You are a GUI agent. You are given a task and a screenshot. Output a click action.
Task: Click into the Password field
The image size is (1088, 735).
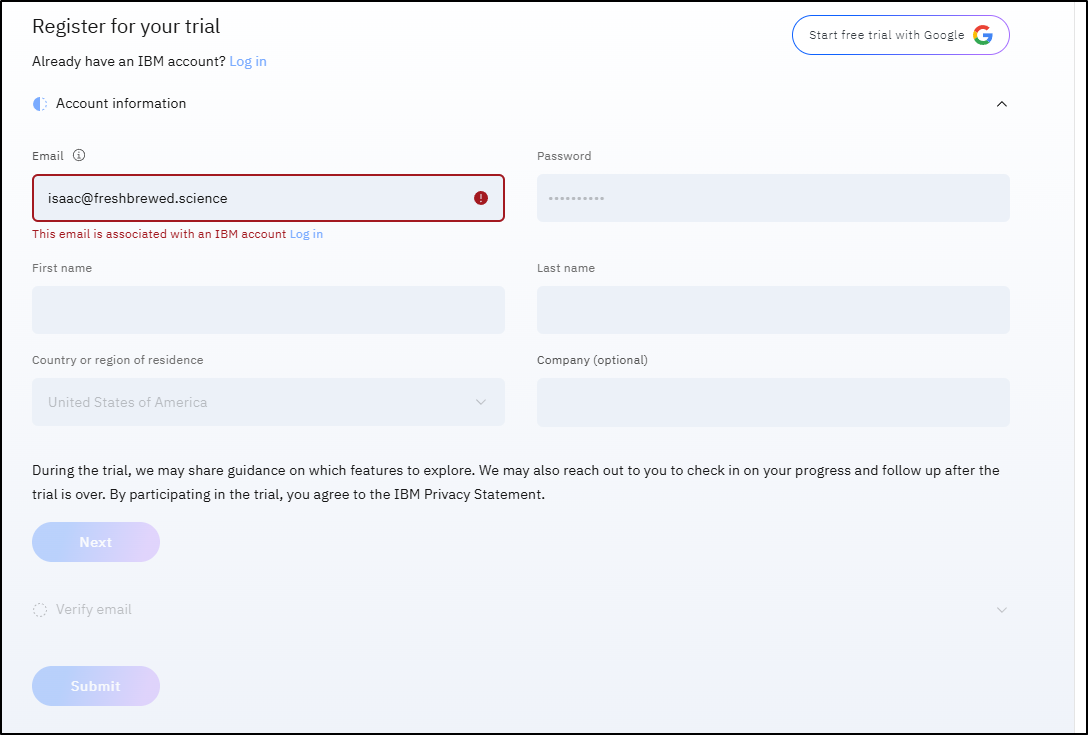pyautogui.click(x=773, y=198)
